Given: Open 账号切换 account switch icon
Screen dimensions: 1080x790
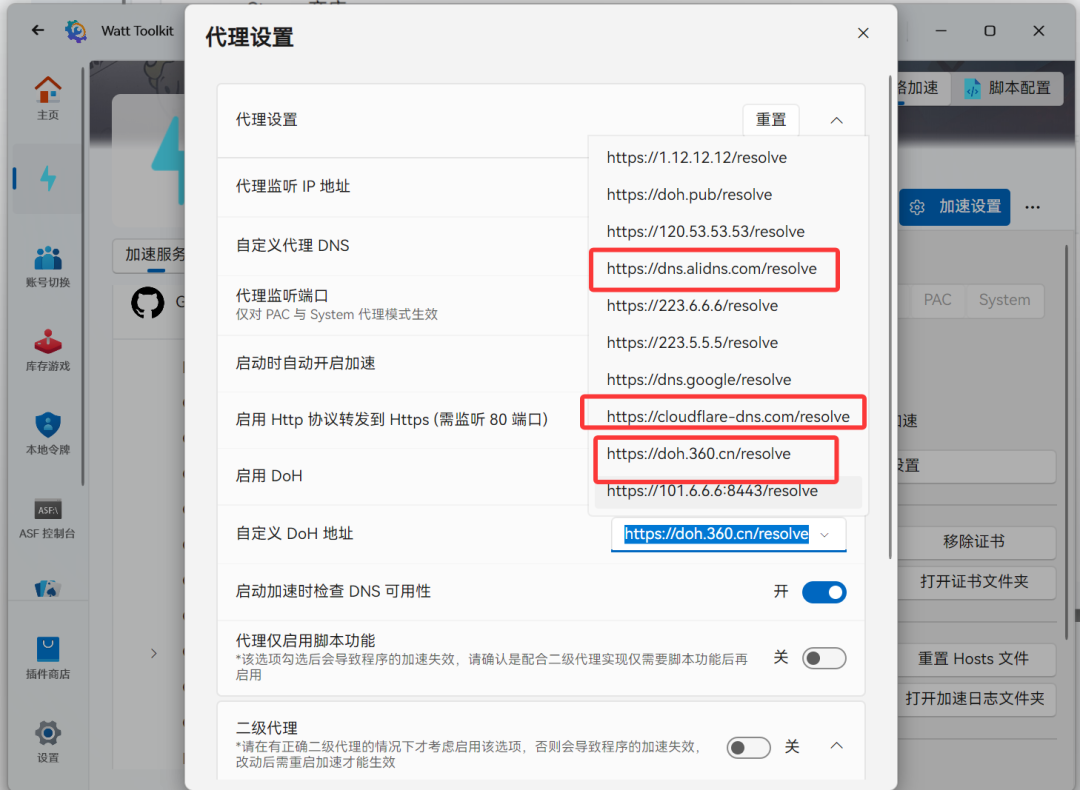Looking at the screenshot, I should coord(48,266).
